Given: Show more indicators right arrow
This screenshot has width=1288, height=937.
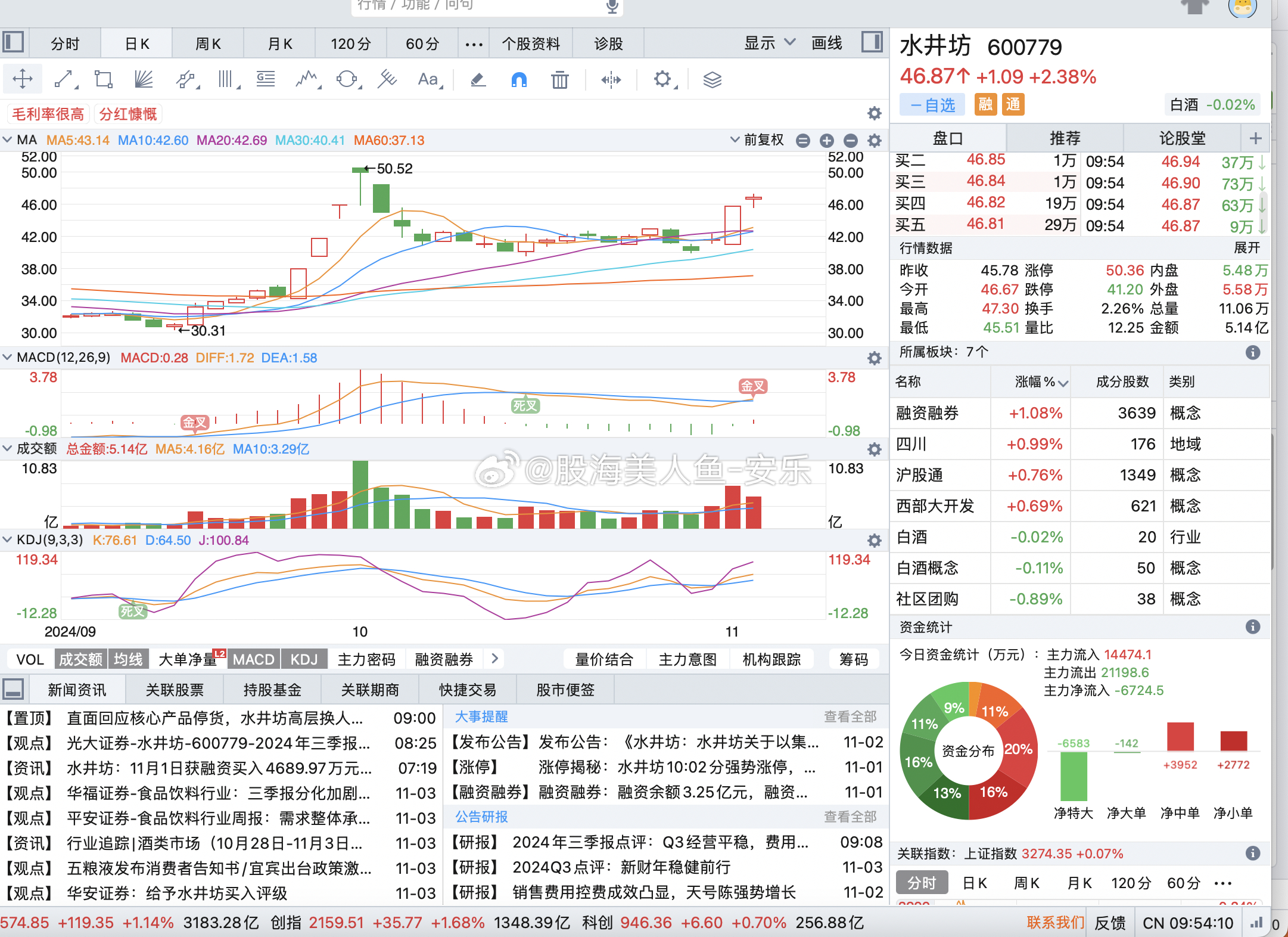Looking at the screenshot, I should tap(494, 659).
